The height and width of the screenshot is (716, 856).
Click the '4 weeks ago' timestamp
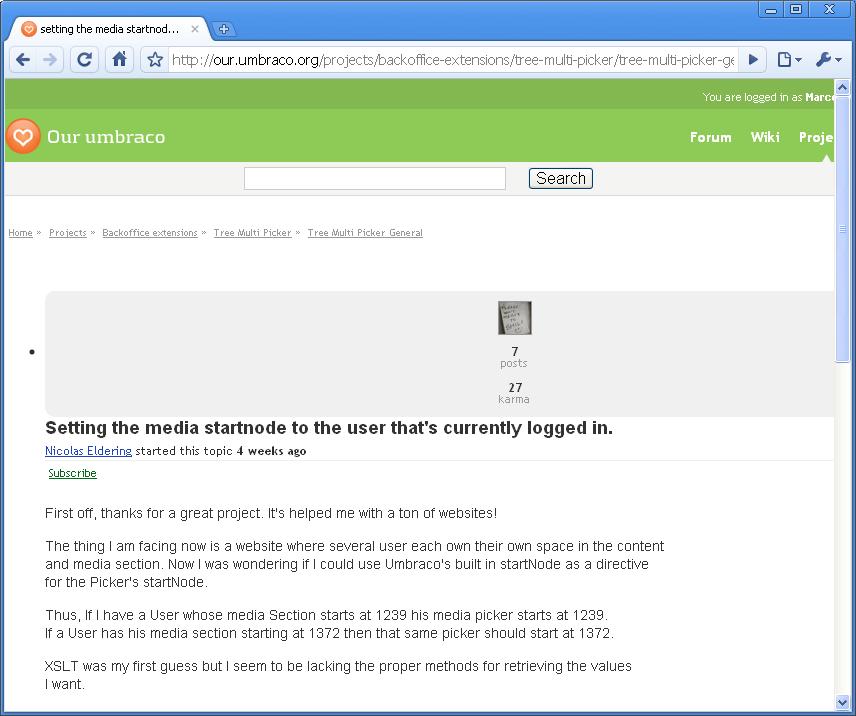click(271, 451)
